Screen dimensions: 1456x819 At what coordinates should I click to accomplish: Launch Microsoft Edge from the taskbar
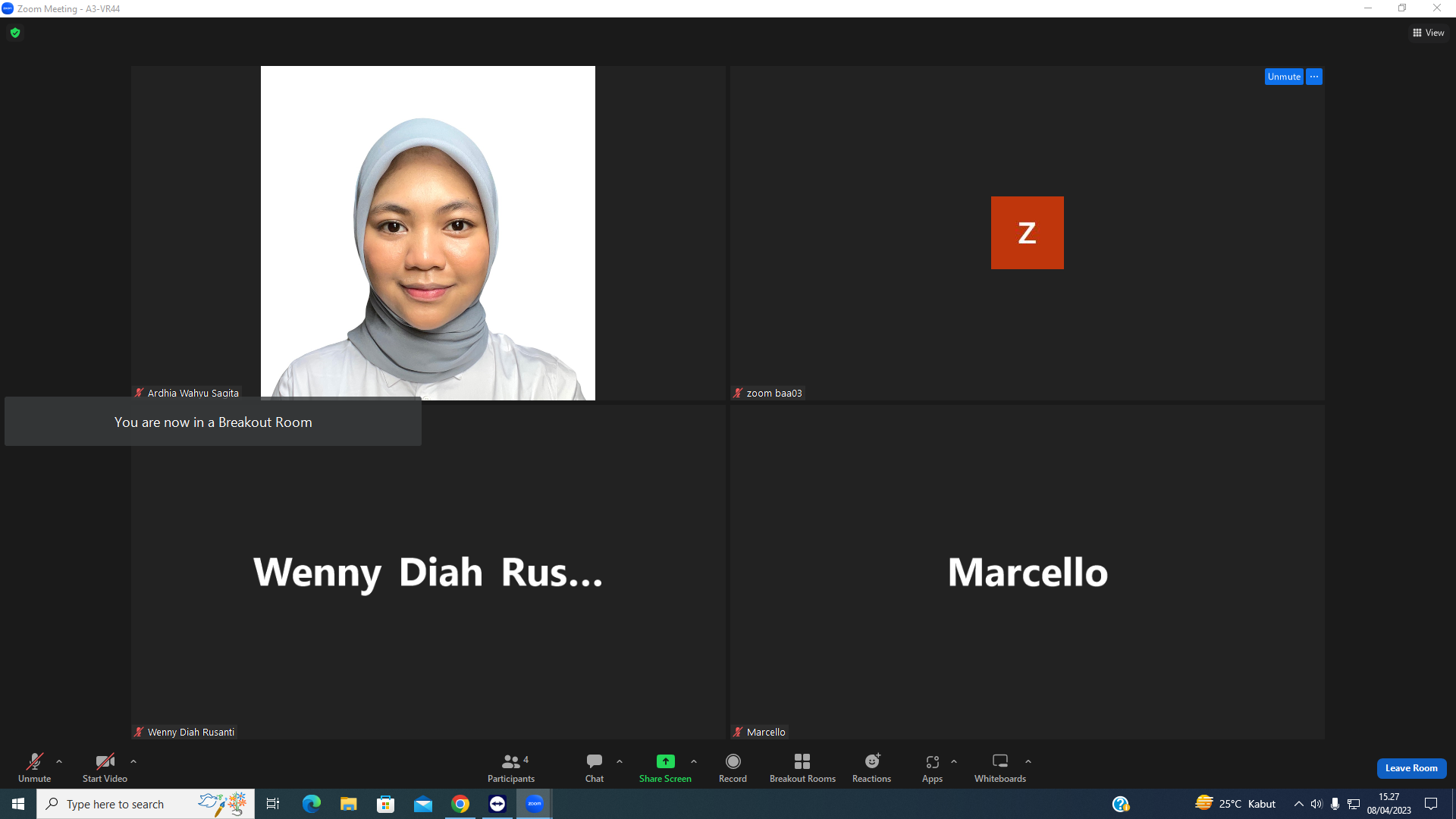click(311, 804)
